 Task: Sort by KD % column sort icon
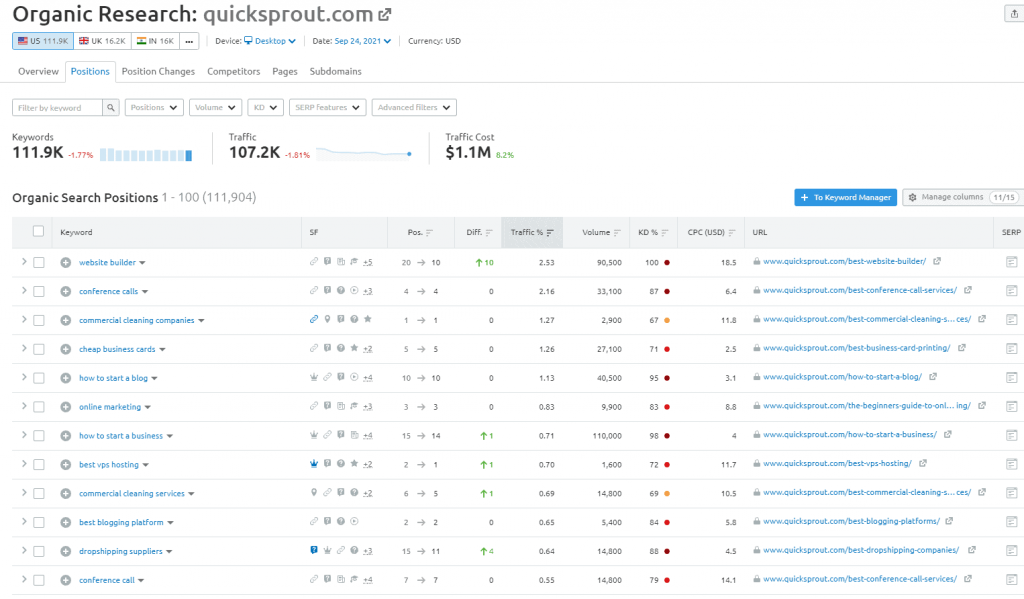pos(665,233)
